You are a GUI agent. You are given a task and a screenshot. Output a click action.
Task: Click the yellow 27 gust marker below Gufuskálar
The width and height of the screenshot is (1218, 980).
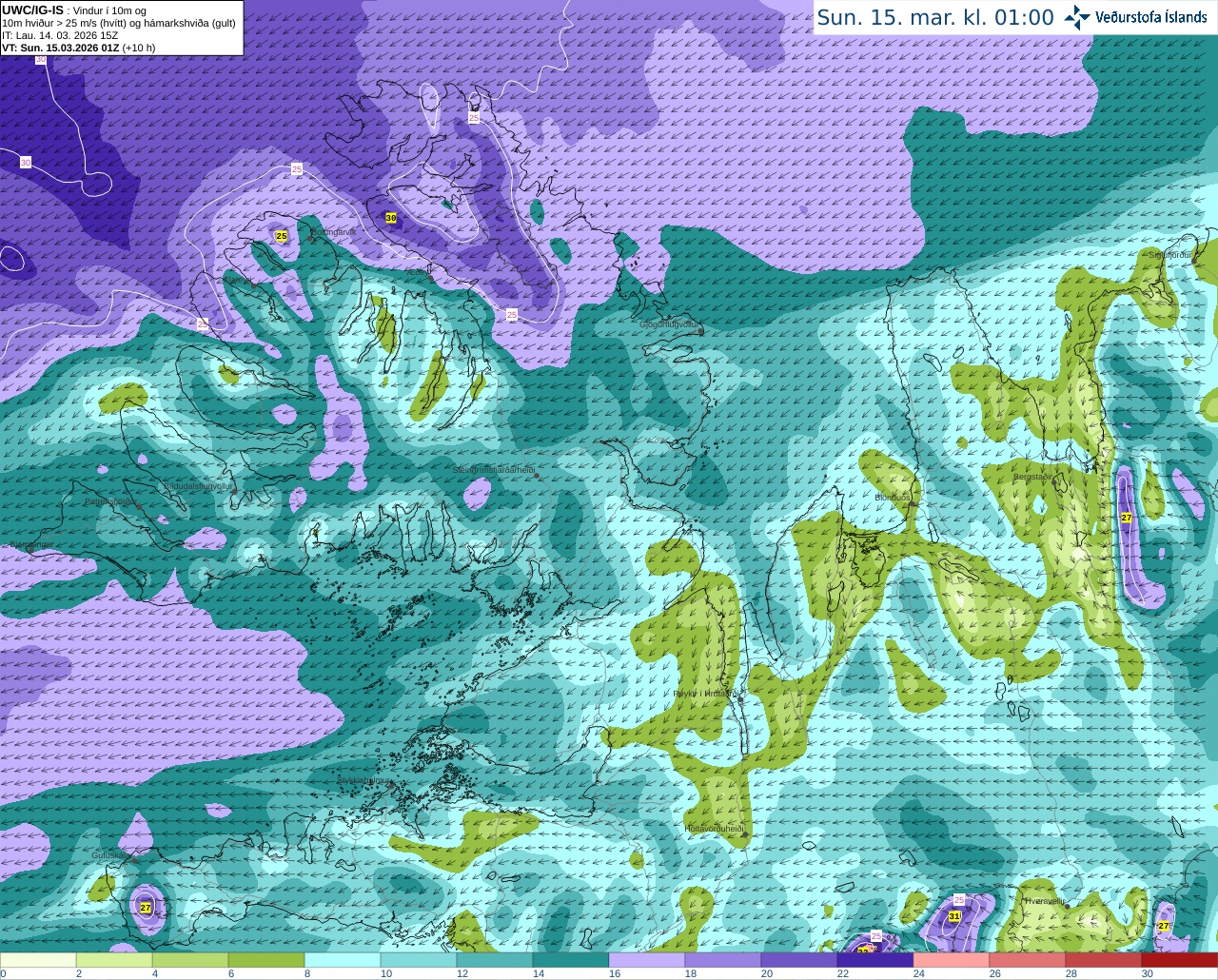(146, 908)
